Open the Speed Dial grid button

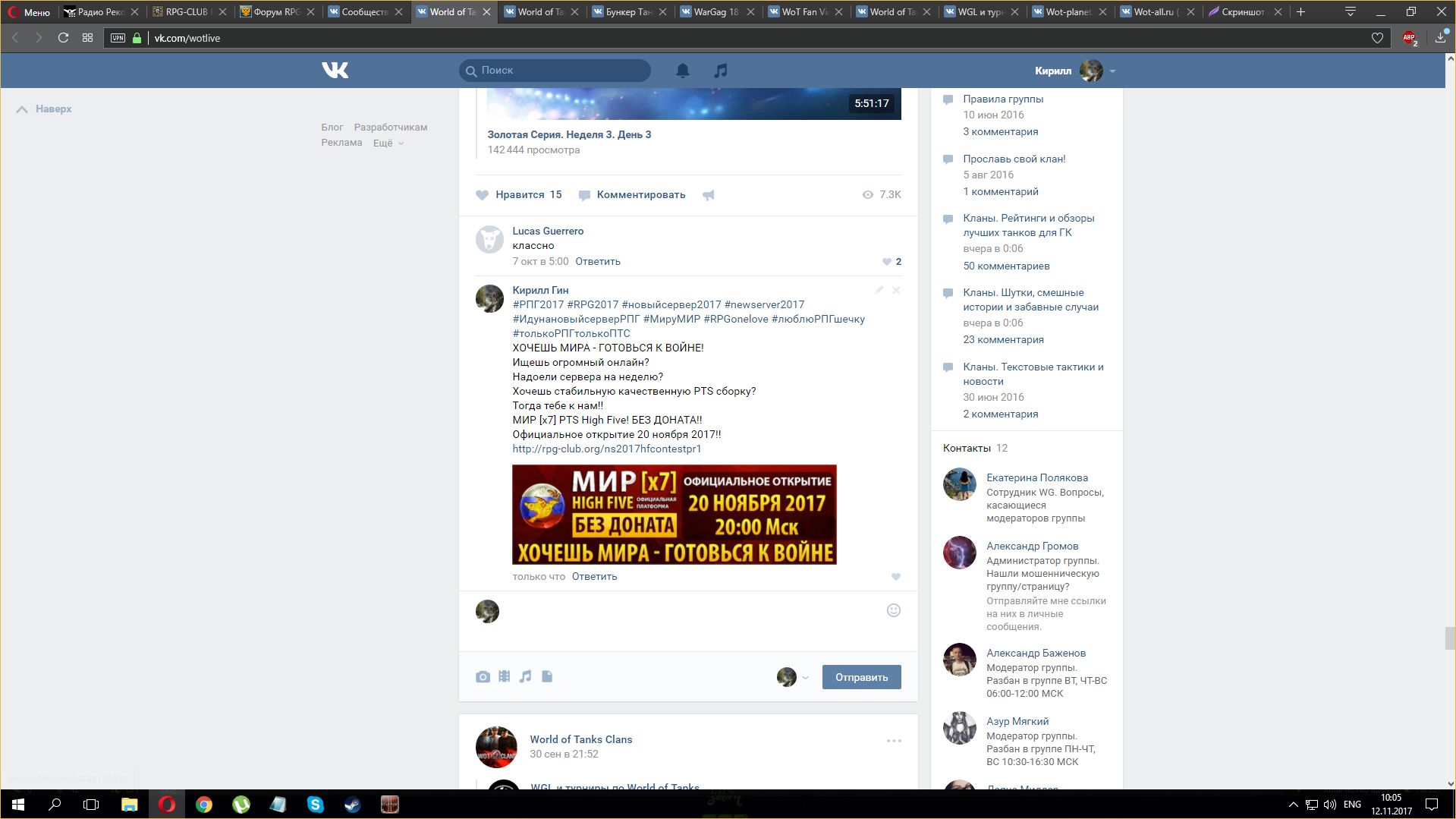point(88,38)
